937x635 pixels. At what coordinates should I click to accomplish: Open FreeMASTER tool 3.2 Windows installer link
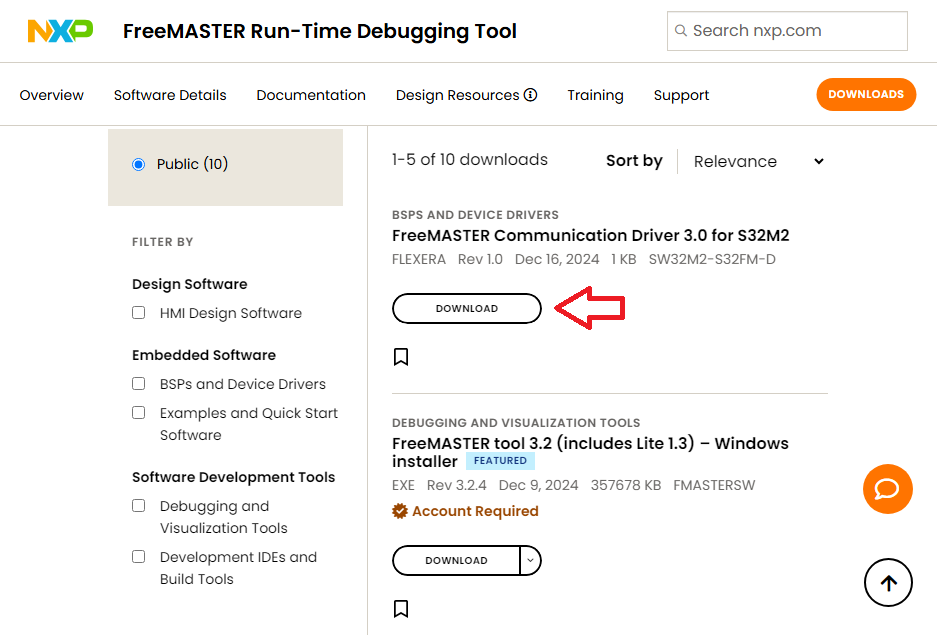[x=590, y=443]
